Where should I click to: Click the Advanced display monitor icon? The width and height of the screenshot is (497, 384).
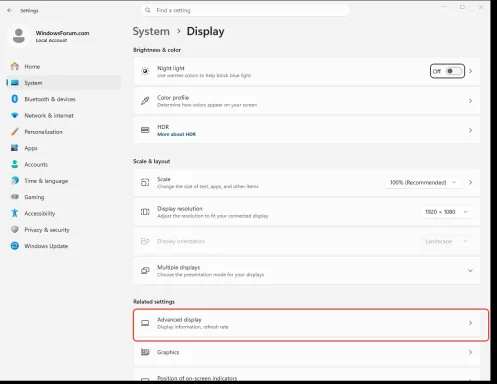(x=145, y=323)
